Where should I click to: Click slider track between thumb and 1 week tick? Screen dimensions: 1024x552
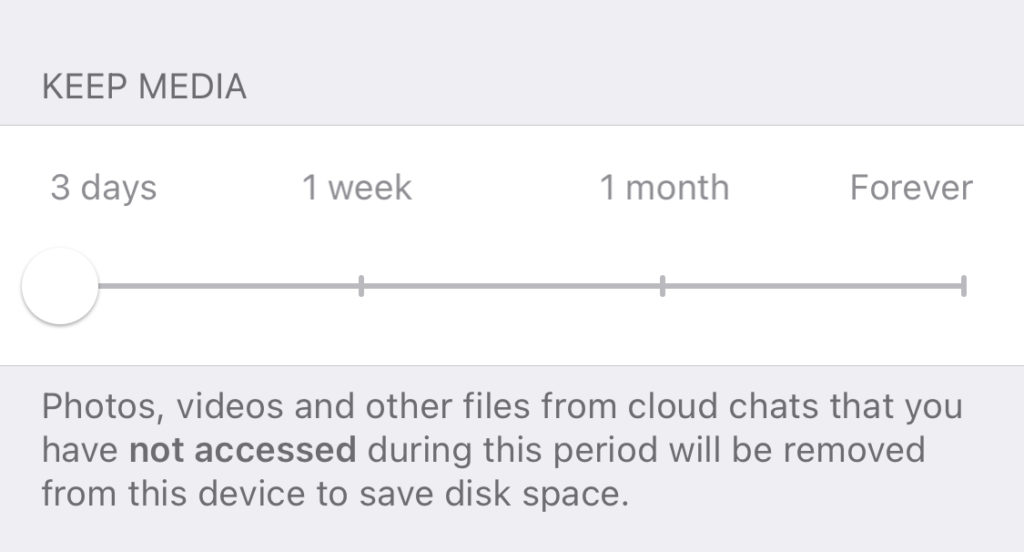230,286
